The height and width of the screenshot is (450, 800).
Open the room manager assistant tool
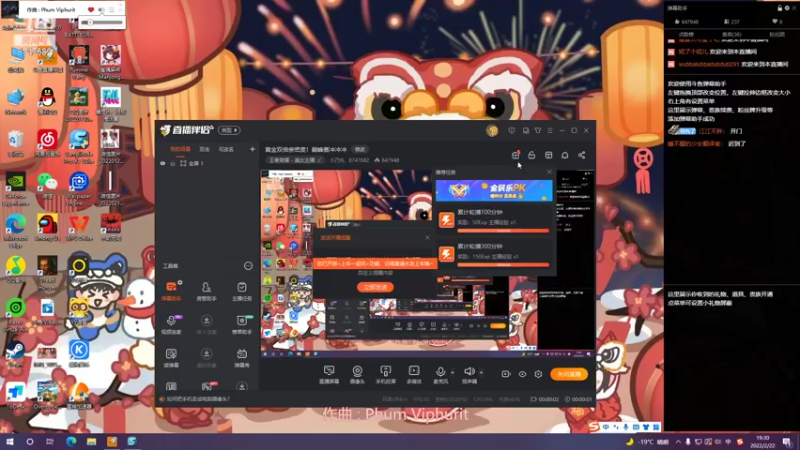[206, 290]
